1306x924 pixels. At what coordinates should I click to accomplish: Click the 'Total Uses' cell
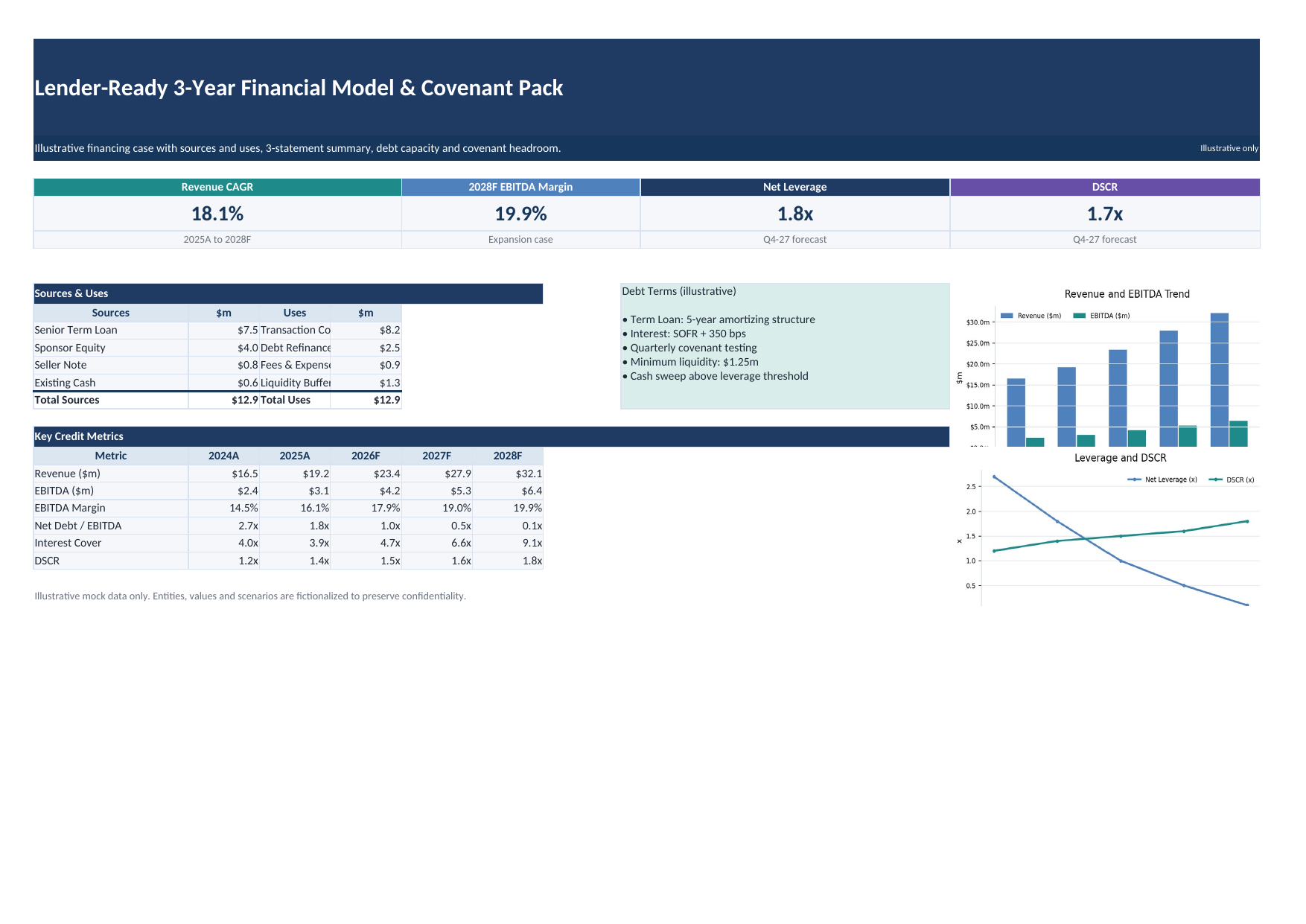pyautogui.click(x=295, y=400)
